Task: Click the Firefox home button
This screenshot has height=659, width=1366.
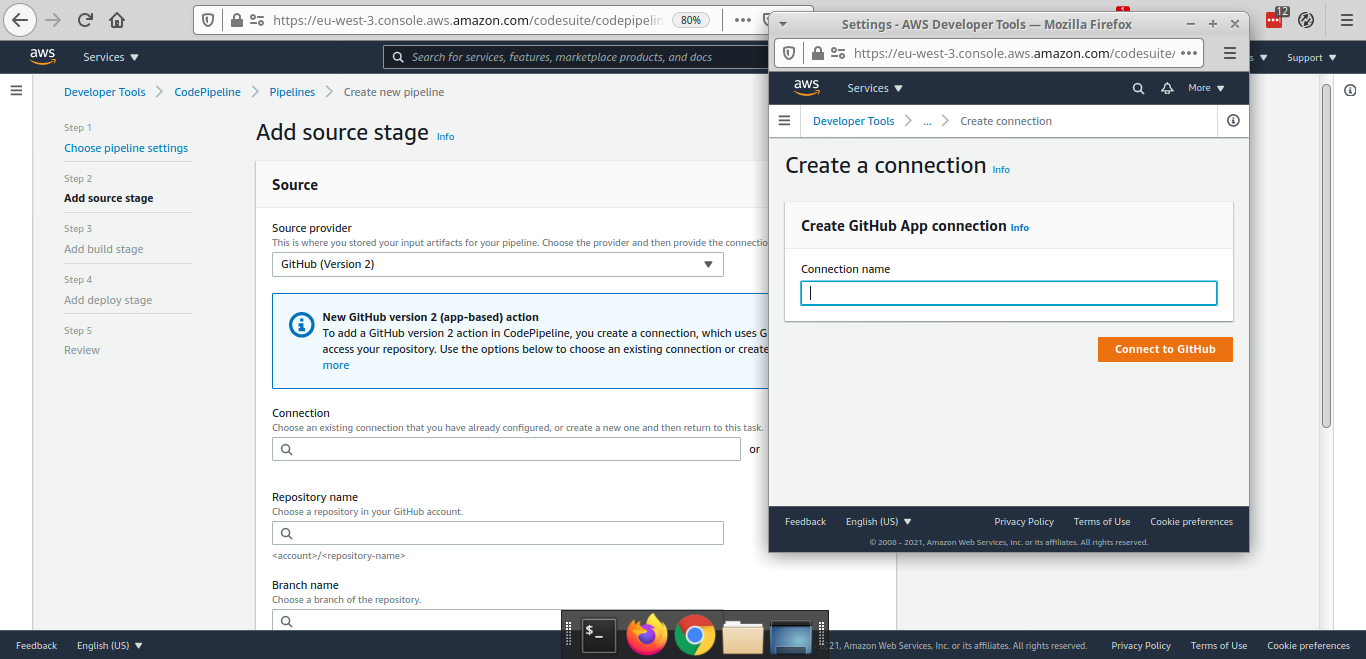Action: click(x=117, y=20)
